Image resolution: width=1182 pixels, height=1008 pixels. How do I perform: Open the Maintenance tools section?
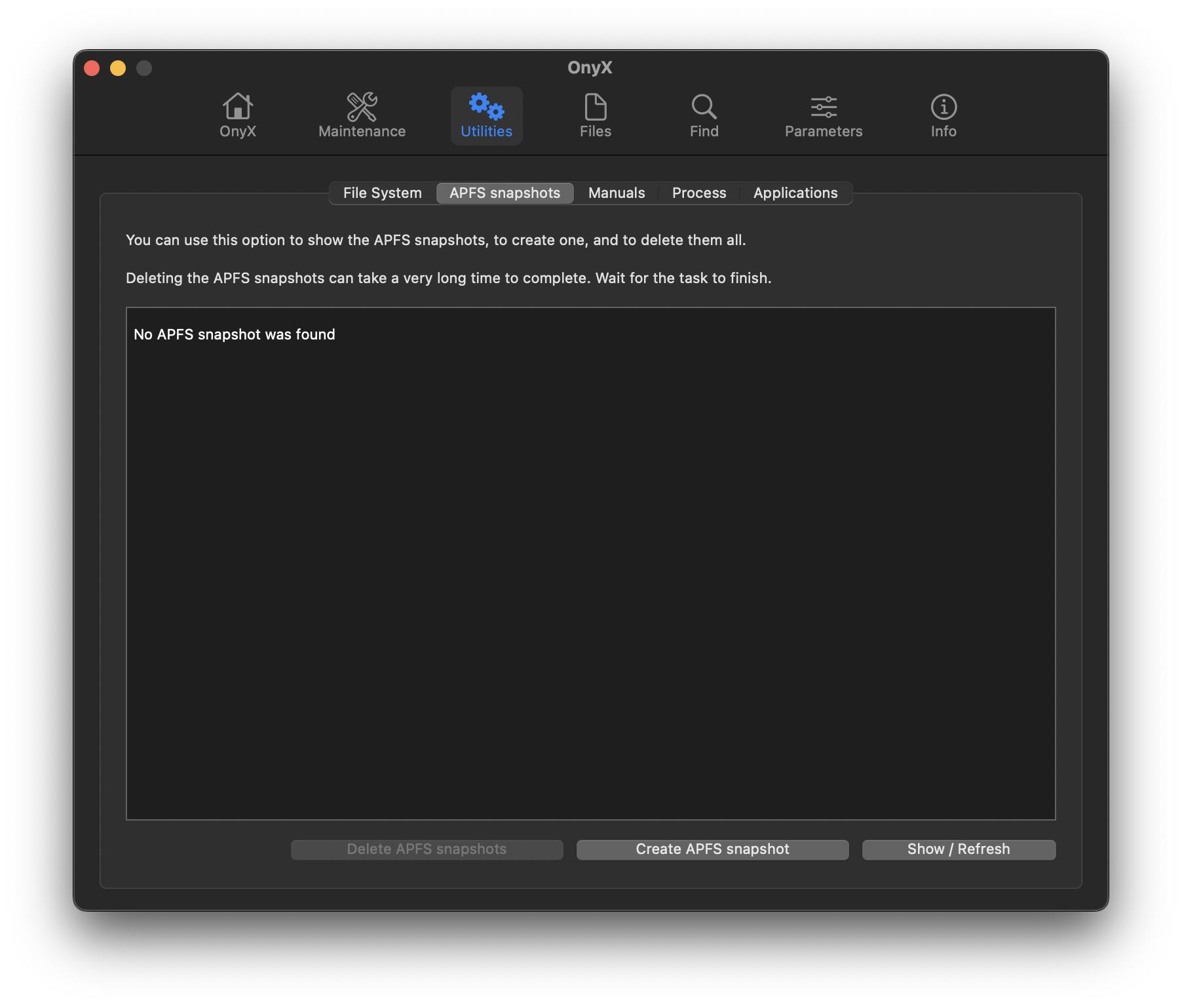[362, 116]
